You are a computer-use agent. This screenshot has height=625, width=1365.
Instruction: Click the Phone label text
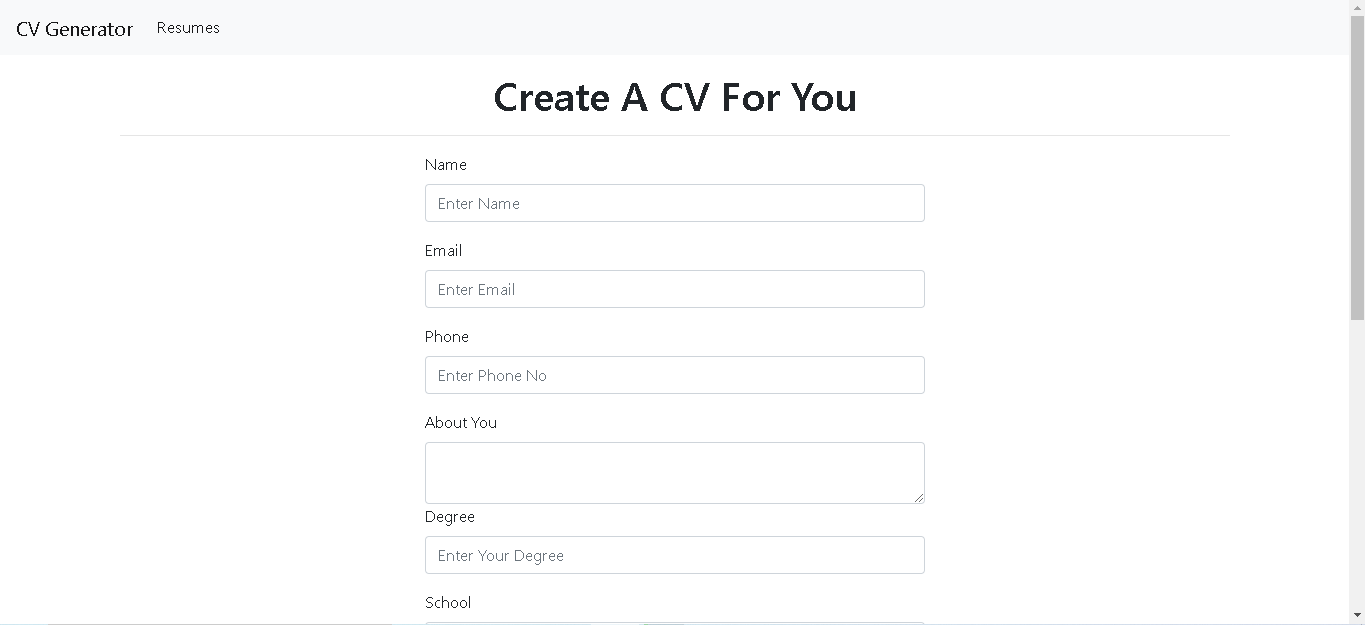click(446, 336)
